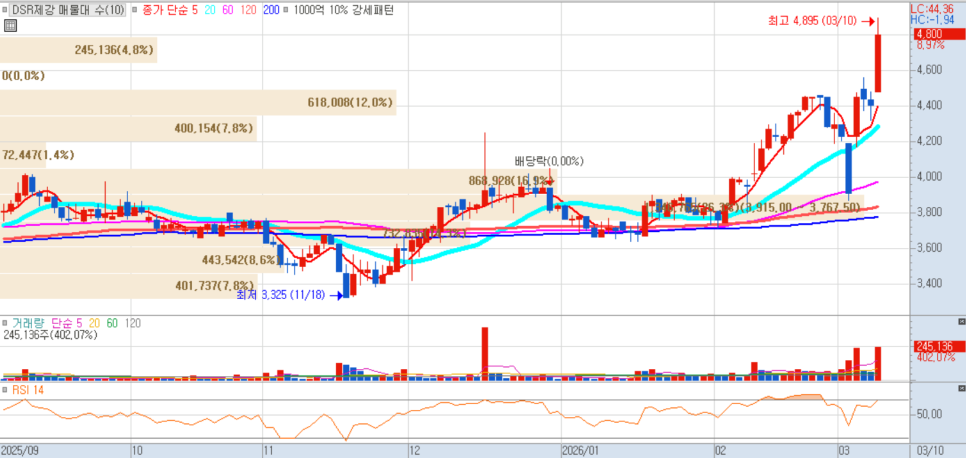Click the 618,008(12,0%) volume profile bar
Viewport: 966px width, 458px height.
point(198,102)
